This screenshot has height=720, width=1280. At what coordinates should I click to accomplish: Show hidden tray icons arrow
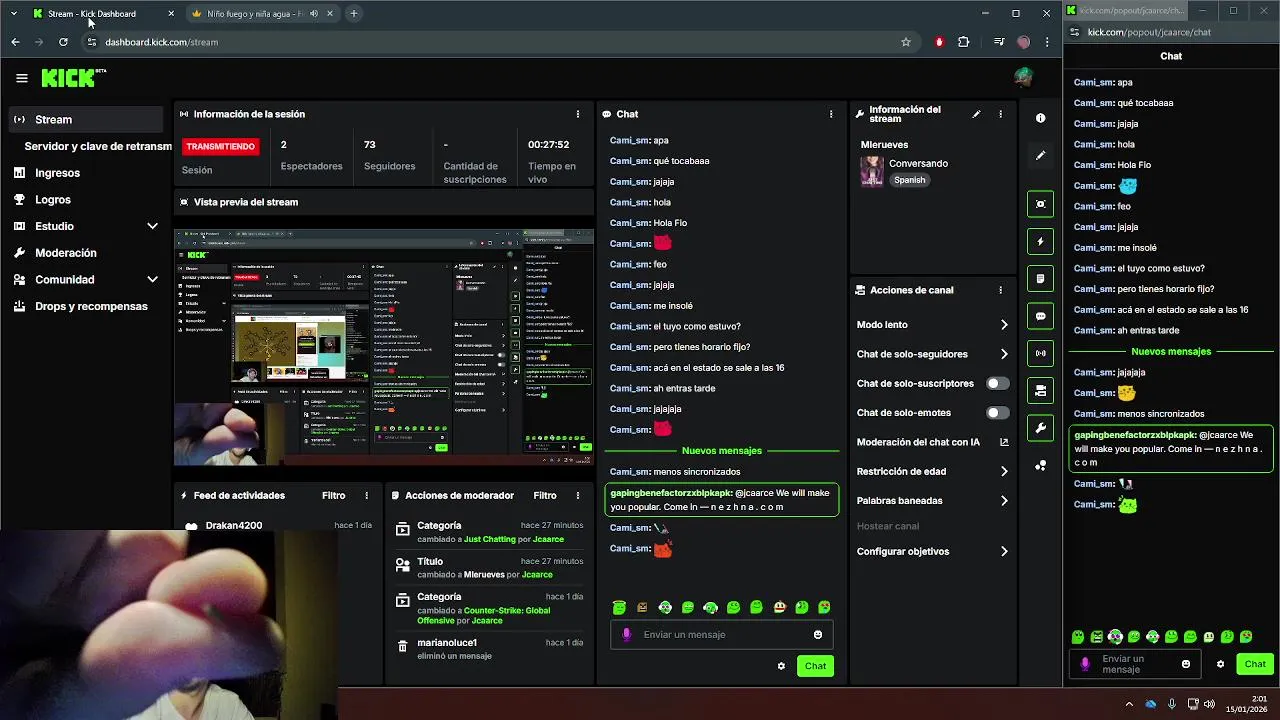1129,704
